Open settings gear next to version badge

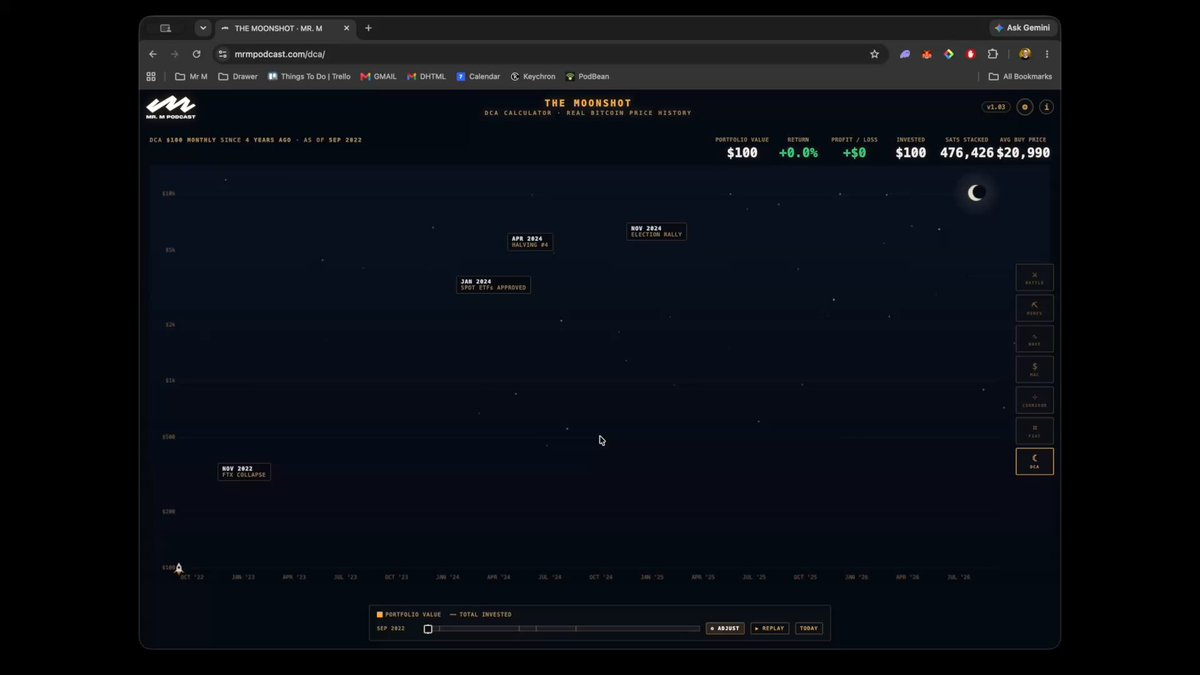click(x=1025, y=106)
